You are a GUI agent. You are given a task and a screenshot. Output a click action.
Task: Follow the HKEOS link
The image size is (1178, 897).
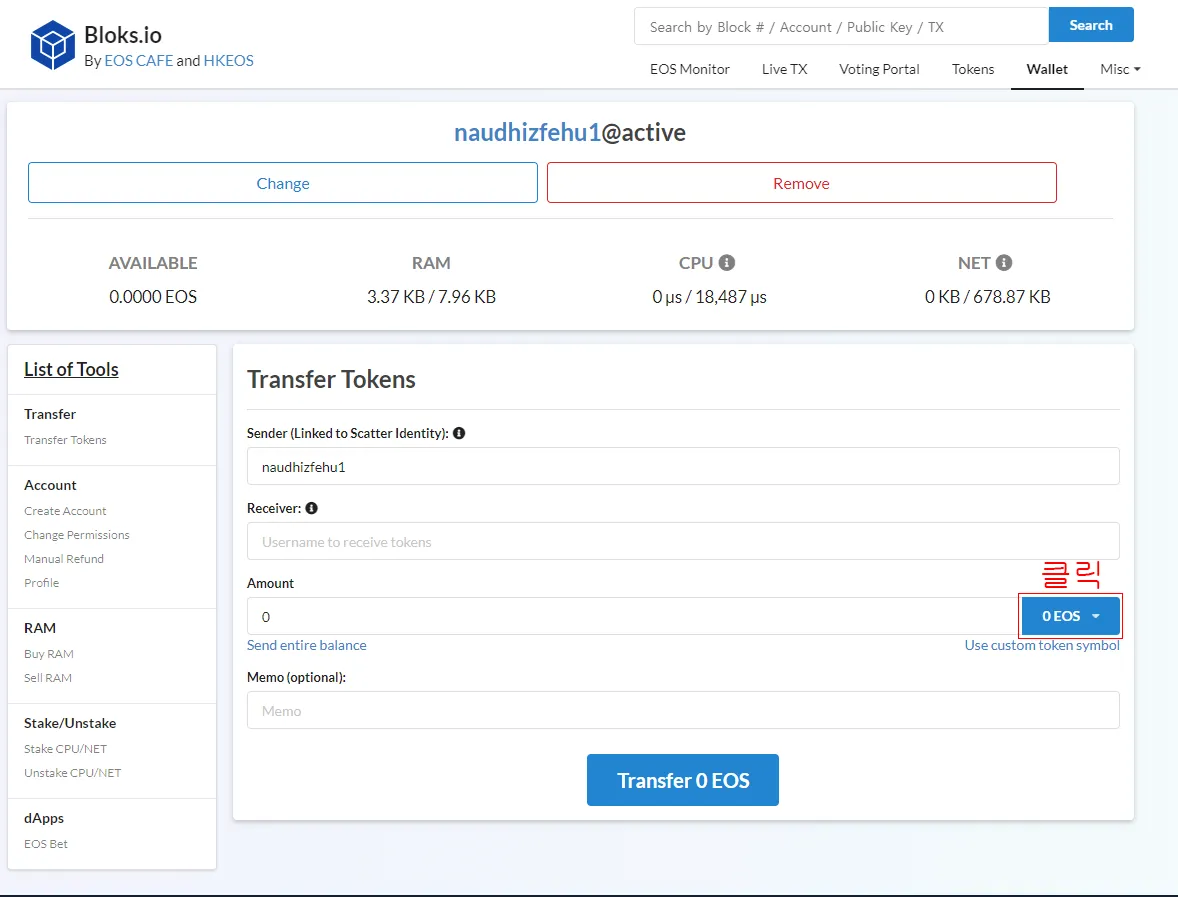tap(228, 61)
